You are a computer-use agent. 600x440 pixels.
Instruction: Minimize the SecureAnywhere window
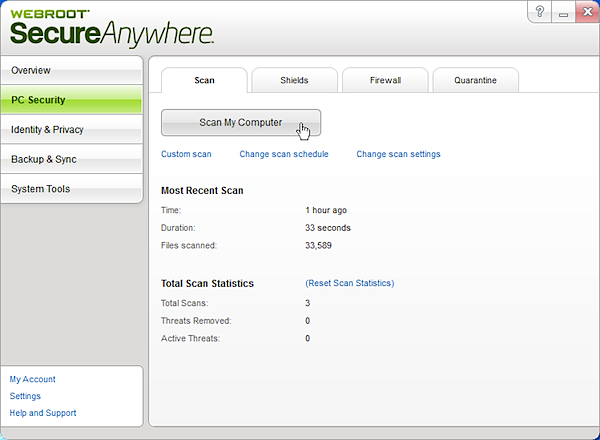563,12
